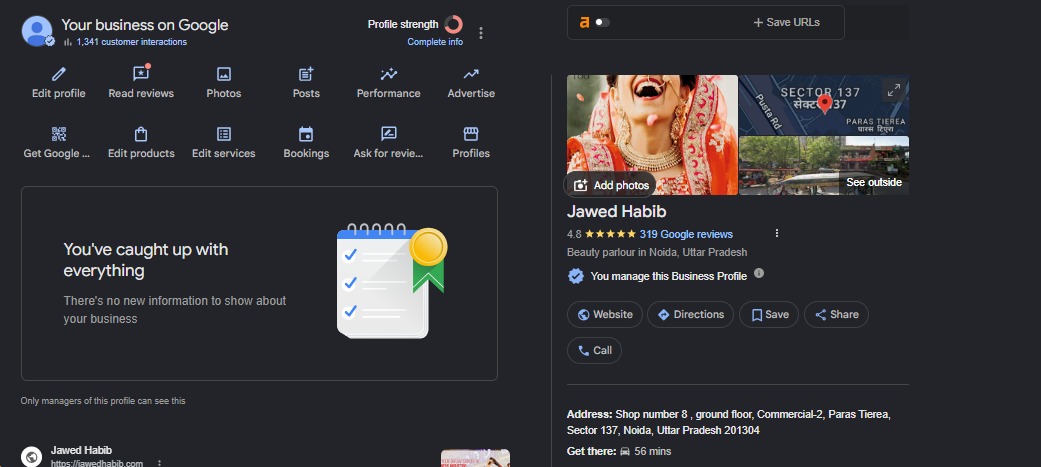Image resolution: width=1041 pixels, height=467 pixels.
Task: Click 'You've caught up with everything' card
Action: click(x=260, y=284)
